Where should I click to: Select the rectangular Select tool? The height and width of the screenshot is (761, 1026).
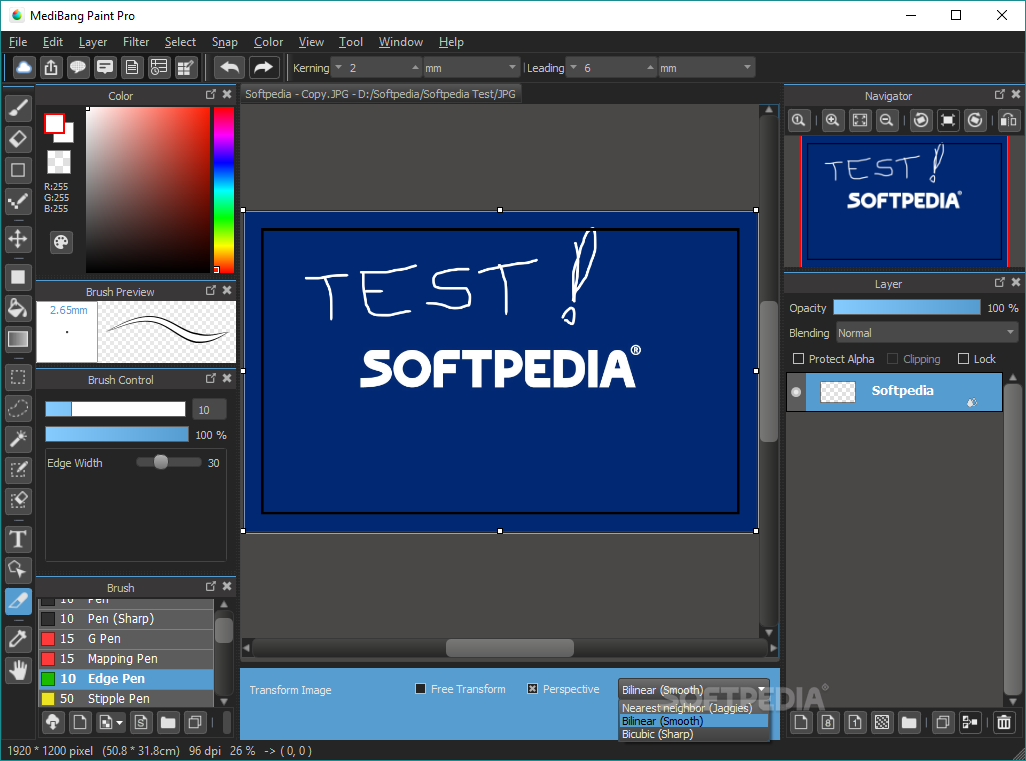pyautogui.click(x=18, y=378)
